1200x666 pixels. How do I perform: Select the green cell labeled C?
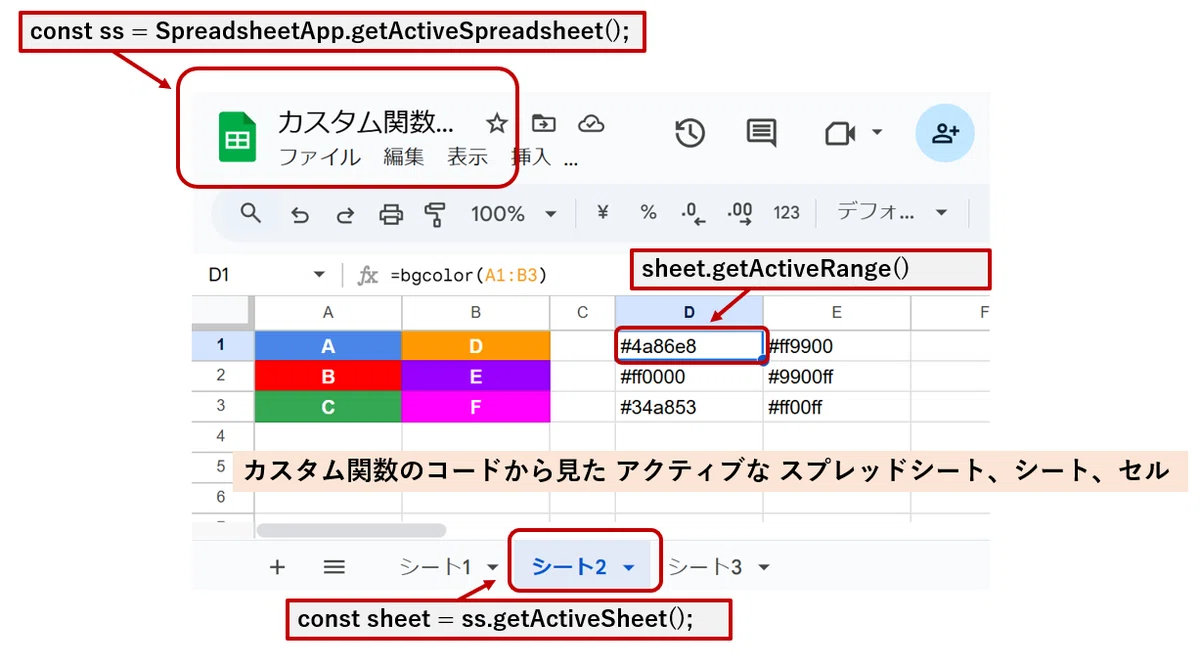pyautogui.click(x=328, y=407)
